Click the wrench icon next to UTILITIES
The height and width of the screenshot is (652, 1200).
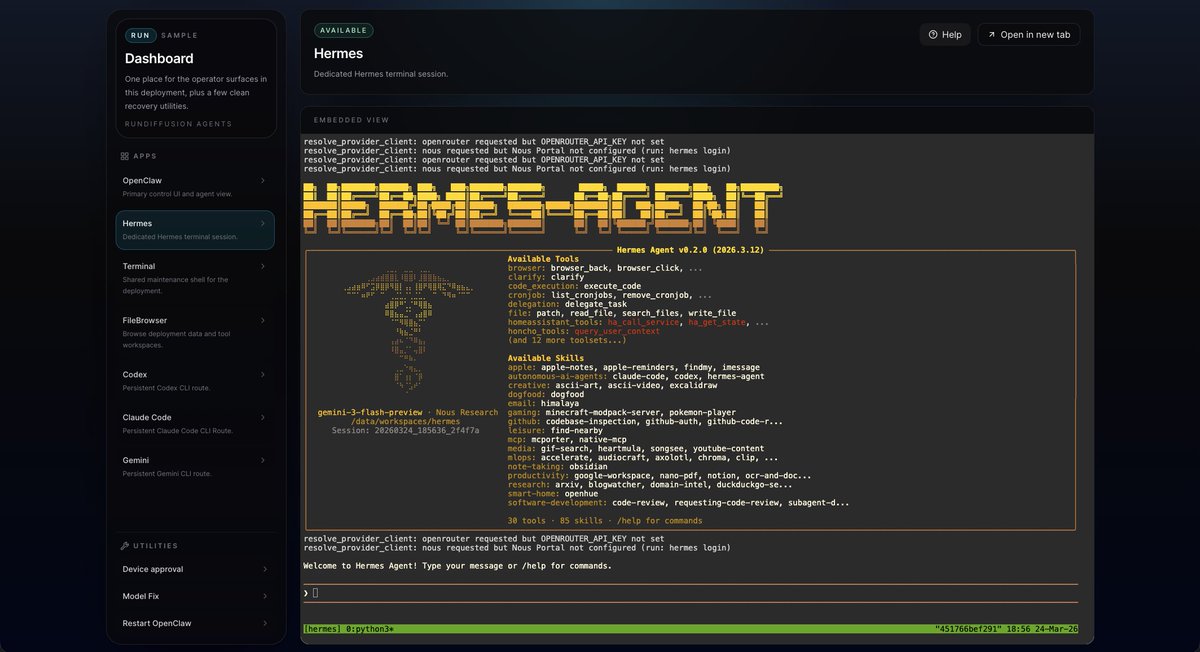(125, 546)
